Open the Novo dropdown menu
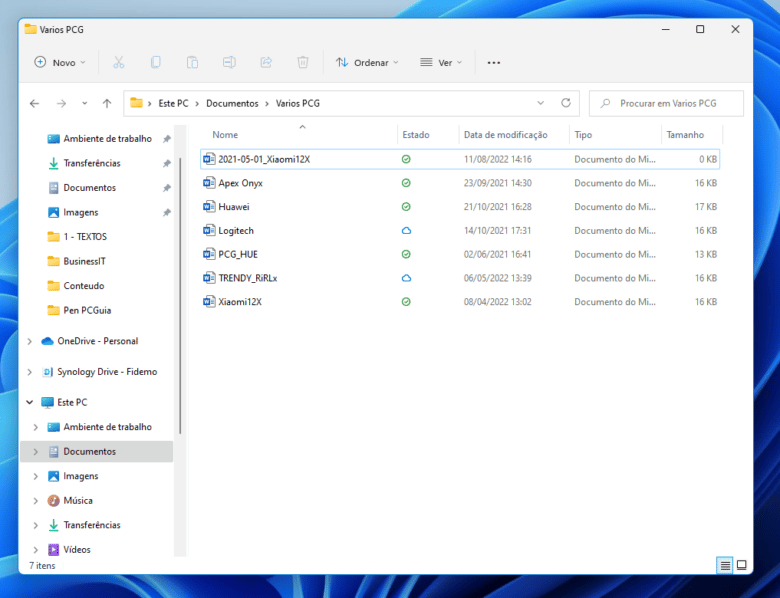 60,62
